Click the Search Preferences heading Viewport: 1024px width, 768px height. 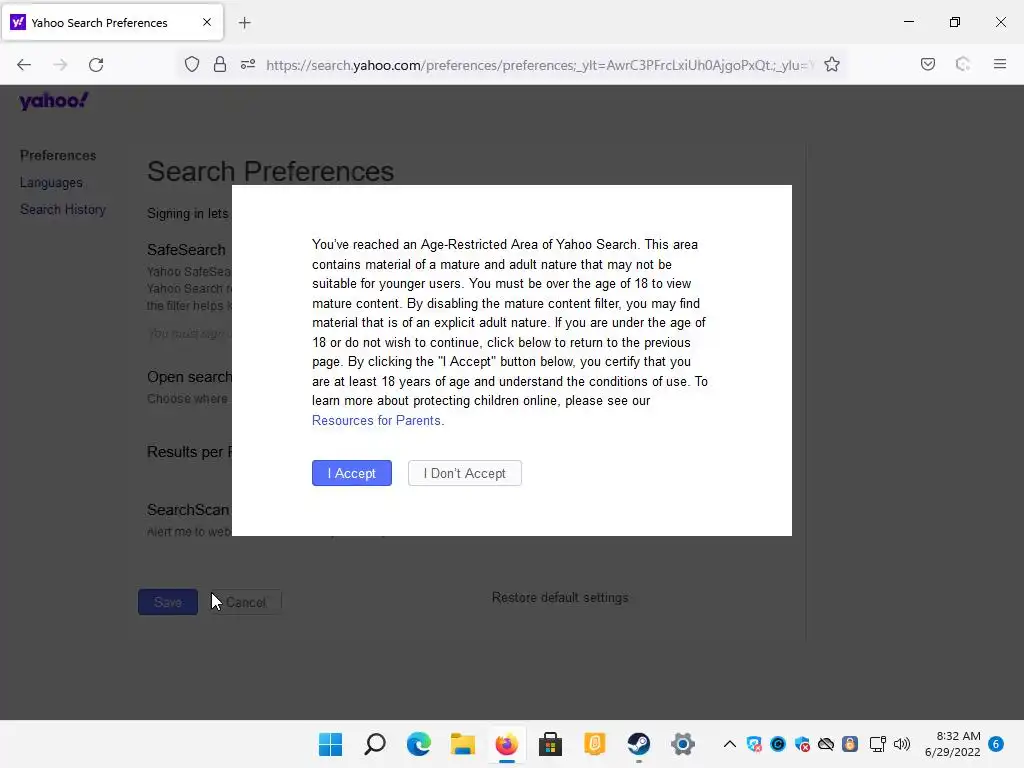click(x=270, y=171)
